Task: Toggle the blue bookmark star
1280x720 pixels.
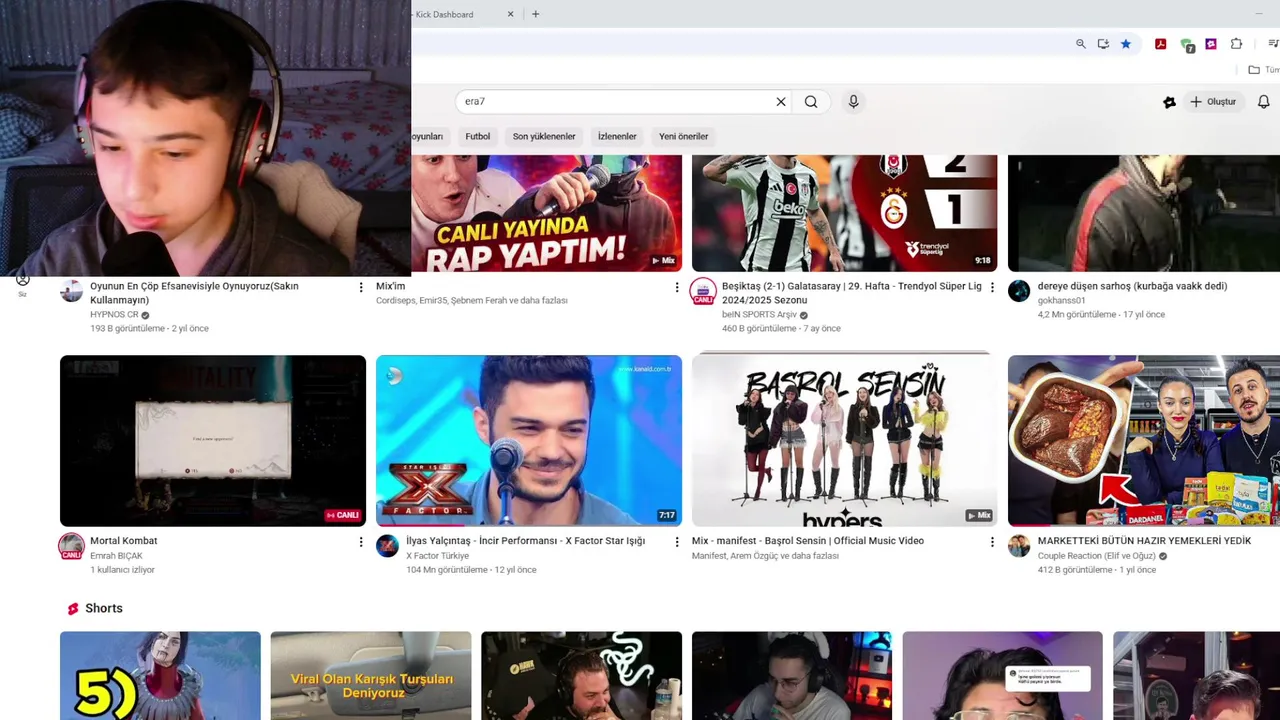Action: [1126, 44]
